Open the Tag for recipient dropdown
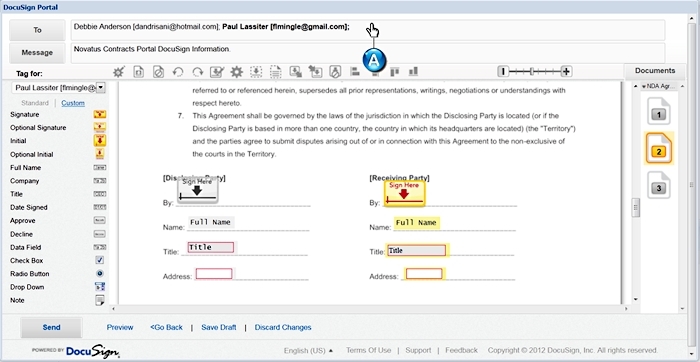This screenshot has height=362, width=700. [101, 88]
